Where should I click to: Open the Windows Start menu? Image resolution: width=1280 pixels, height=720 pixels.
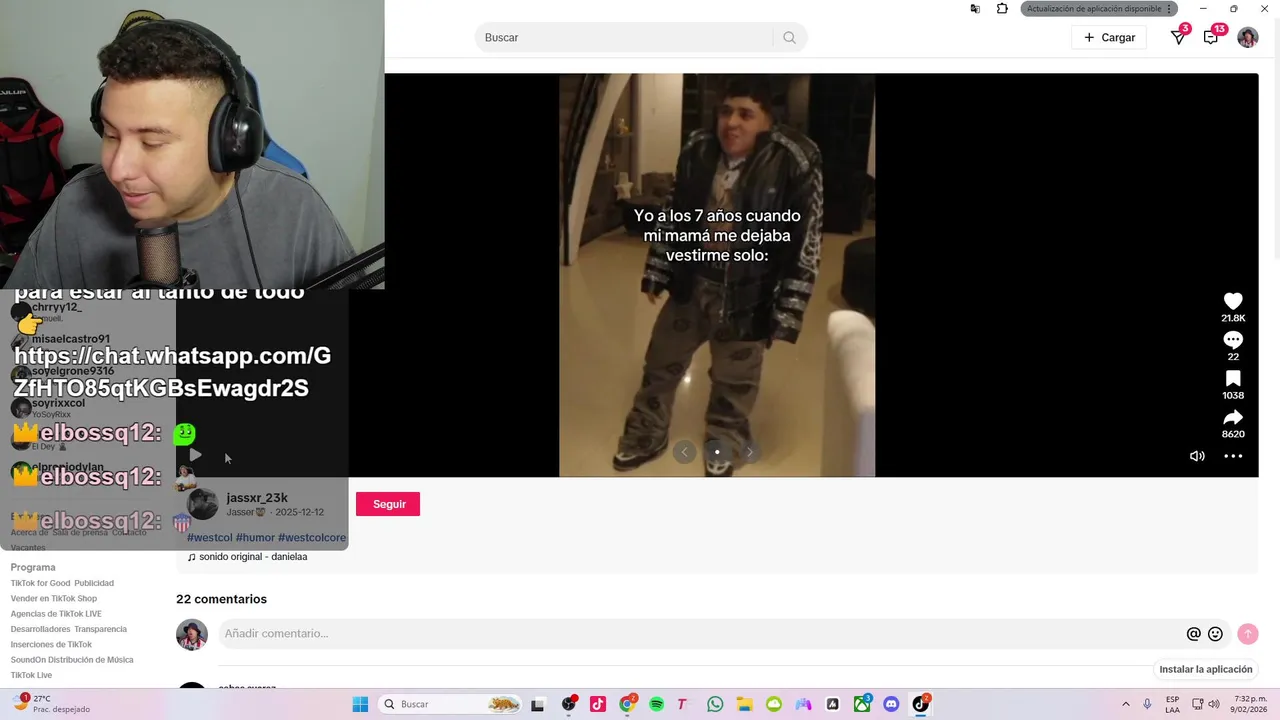tap(360, 704)
